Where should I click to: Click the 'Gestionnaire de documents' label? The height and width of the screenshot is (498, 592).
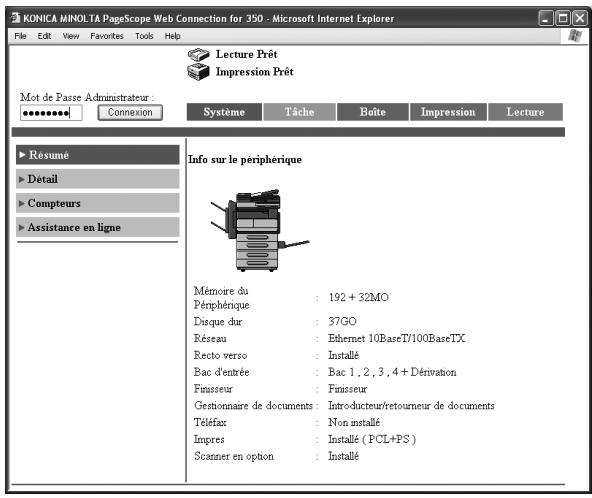tap(253, 406)
